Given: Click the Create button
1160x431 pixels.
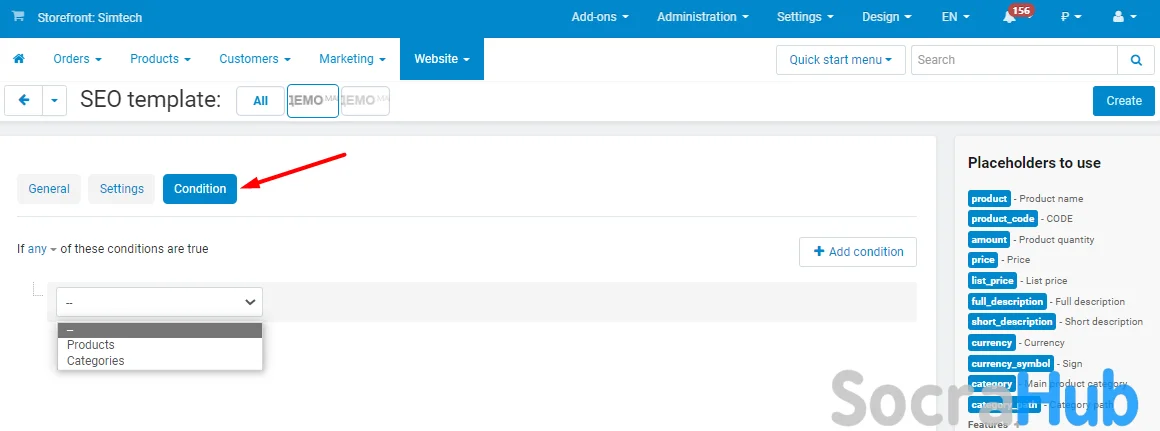Looking at the screenshot, I should point(1123,100).
